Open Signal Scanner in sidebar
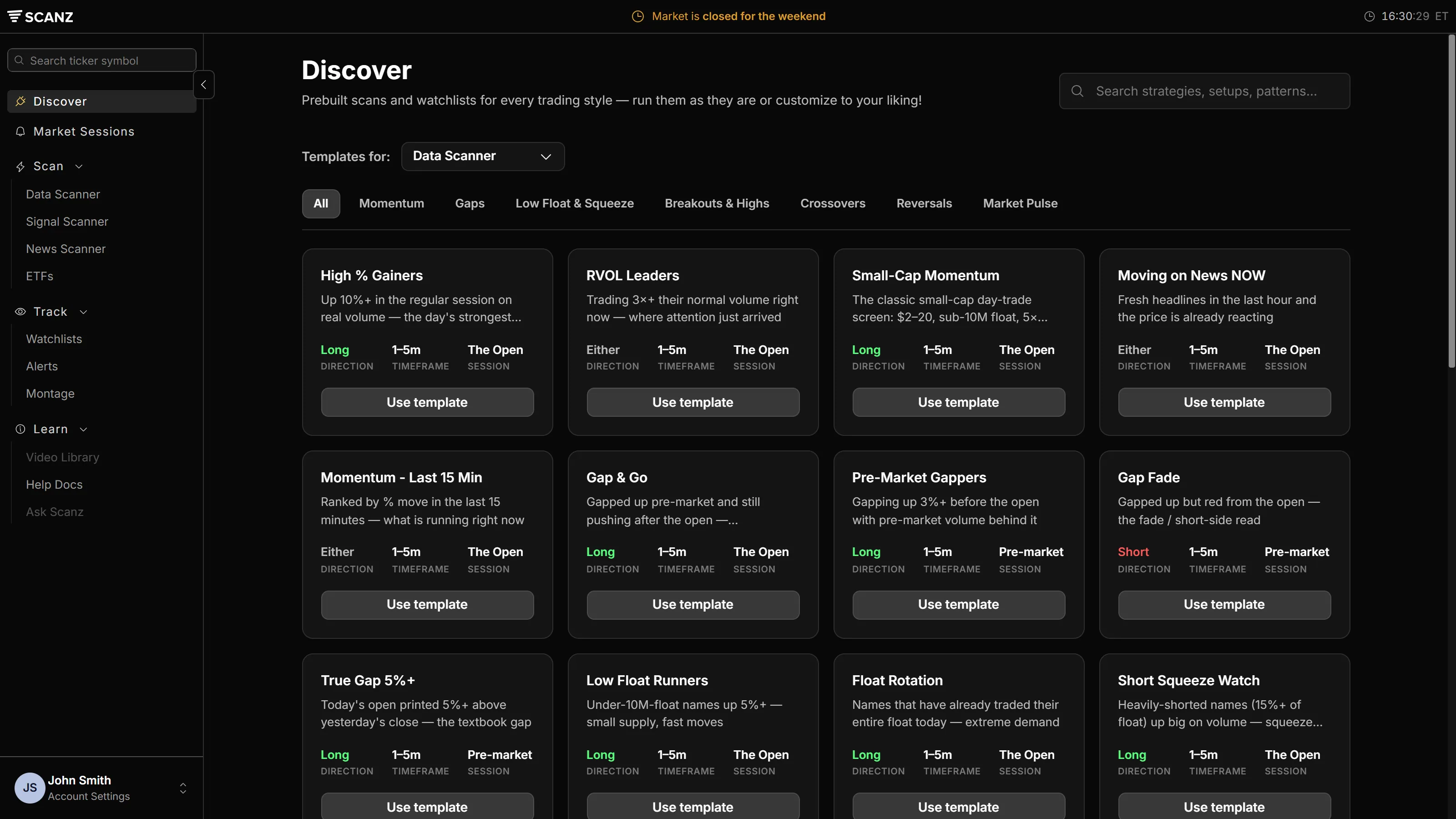Image resolution: width=1456 pixels, height=819 pixels. coord(67,222)
